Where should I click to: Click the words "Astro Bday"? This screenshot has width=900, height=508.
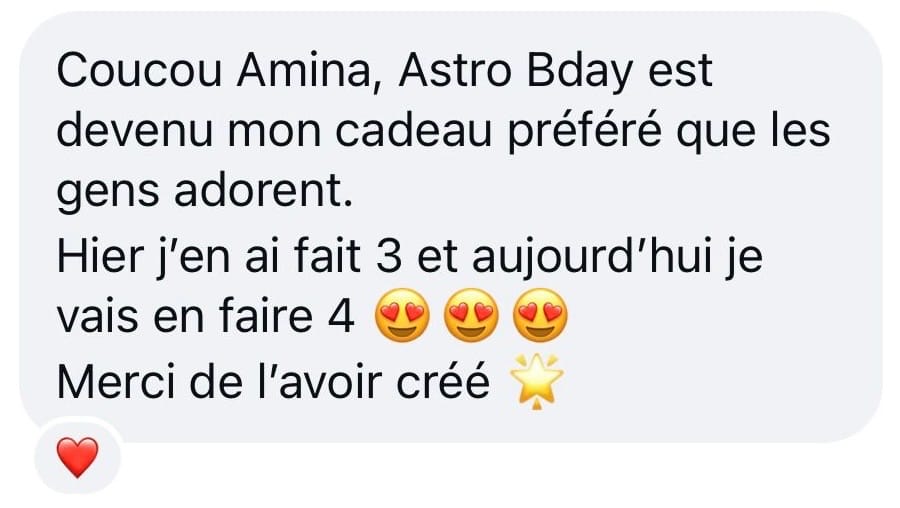click(x=515, y=72)
